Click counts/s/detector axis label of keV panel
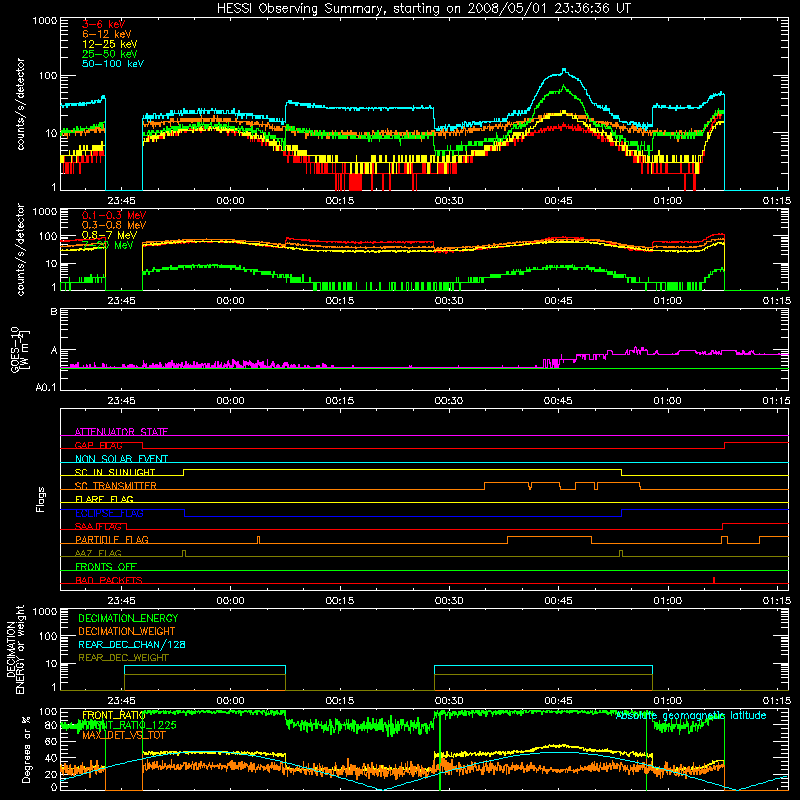Viewport: 800px width, 800px height. point(20,104)
